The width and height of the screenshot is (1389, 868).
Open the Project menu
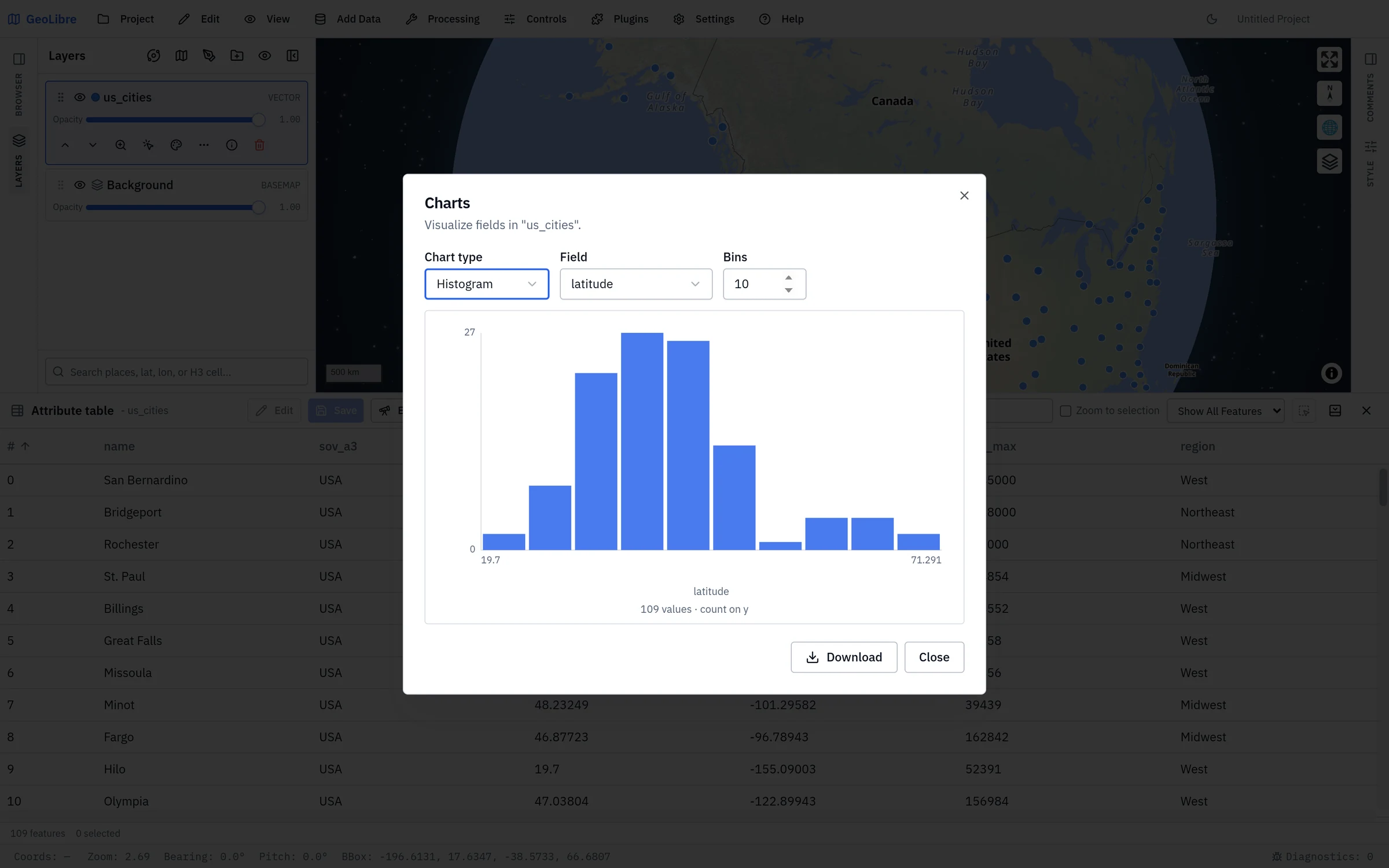click(126, 19)
